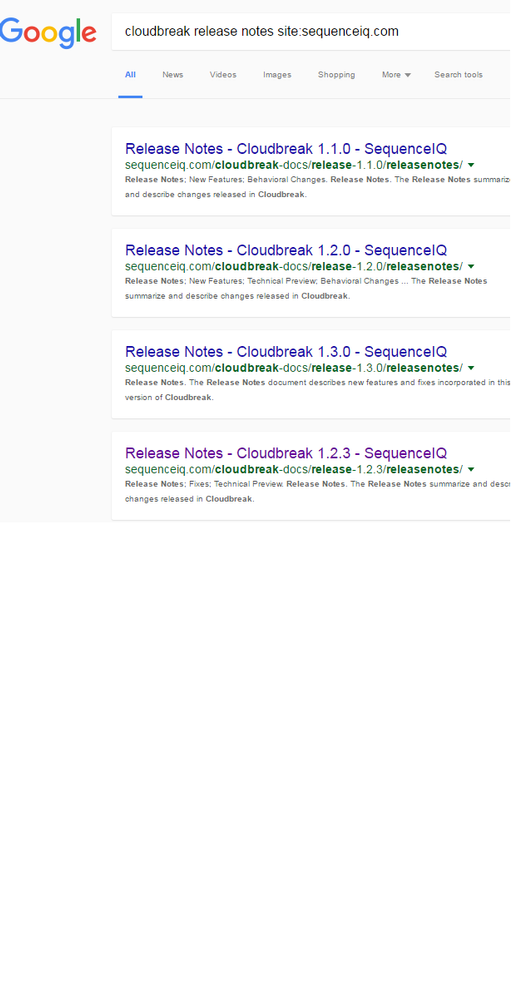527x999 pixels.
Task: Expand the More dropdown menu
Action: [396, 75]
